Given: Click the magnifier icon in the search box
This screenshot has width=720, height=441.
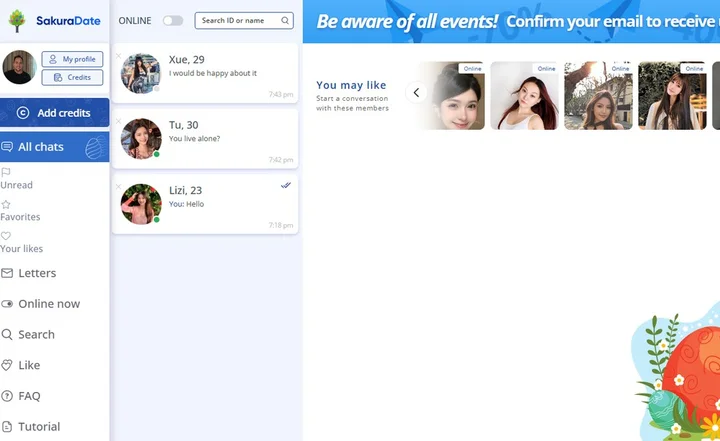Looking at the screenshot, I should 285,20.
